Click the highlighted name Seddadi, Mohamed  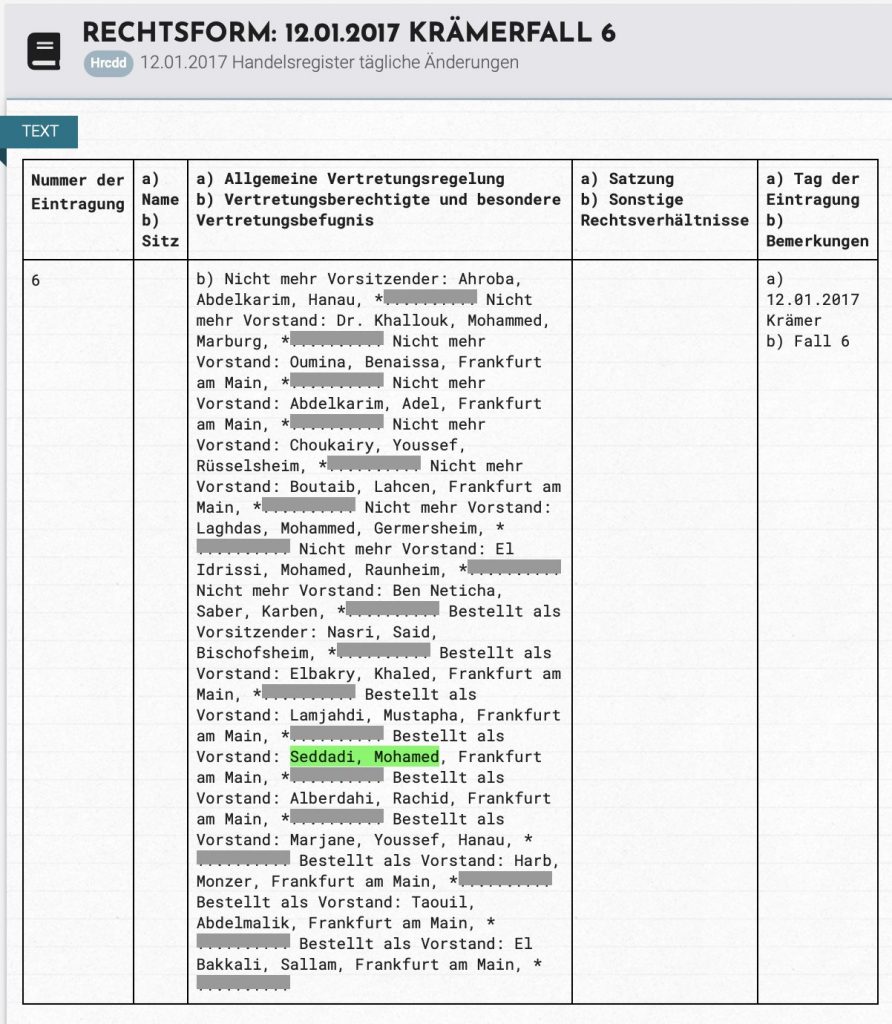[x=364, y=757]
